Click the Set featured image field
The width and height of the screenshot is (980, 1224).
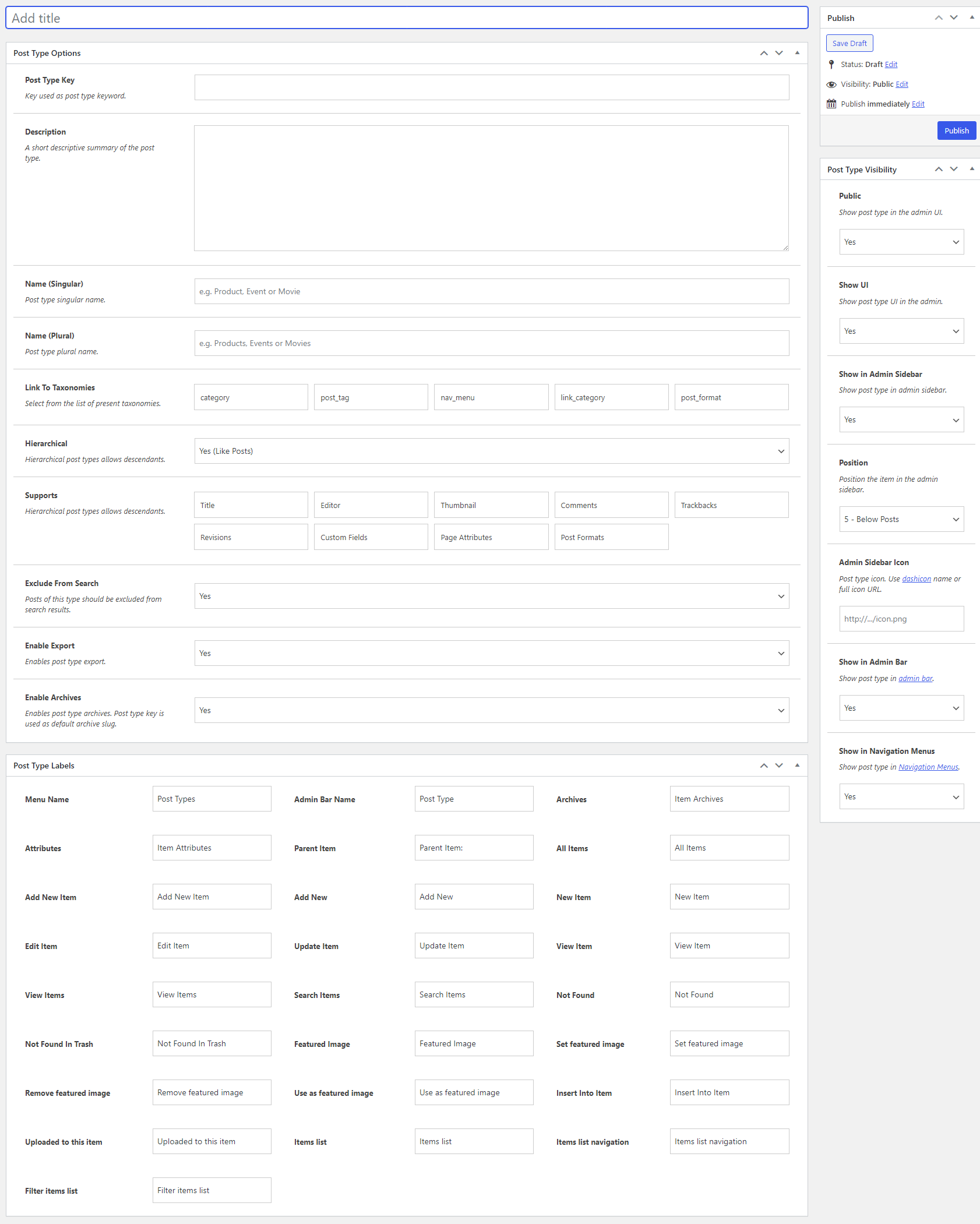tap(729, 1043)
